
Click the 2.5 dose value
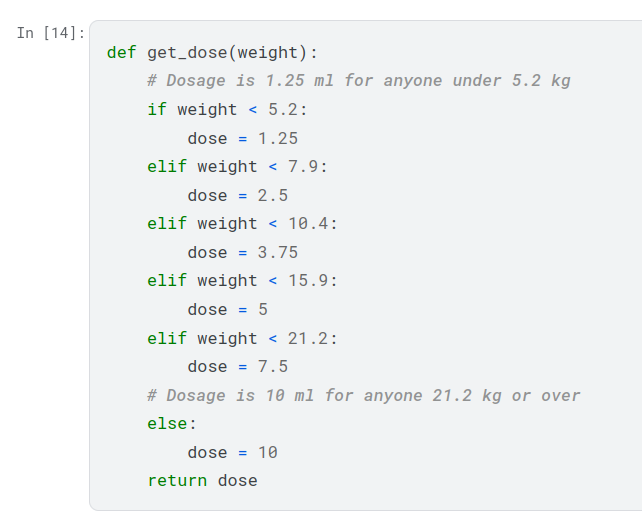(x=273, y=195)
